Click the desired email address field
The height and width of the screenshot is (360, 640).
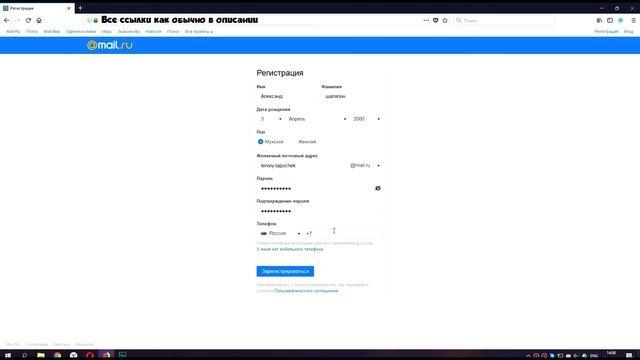[302, 165]
